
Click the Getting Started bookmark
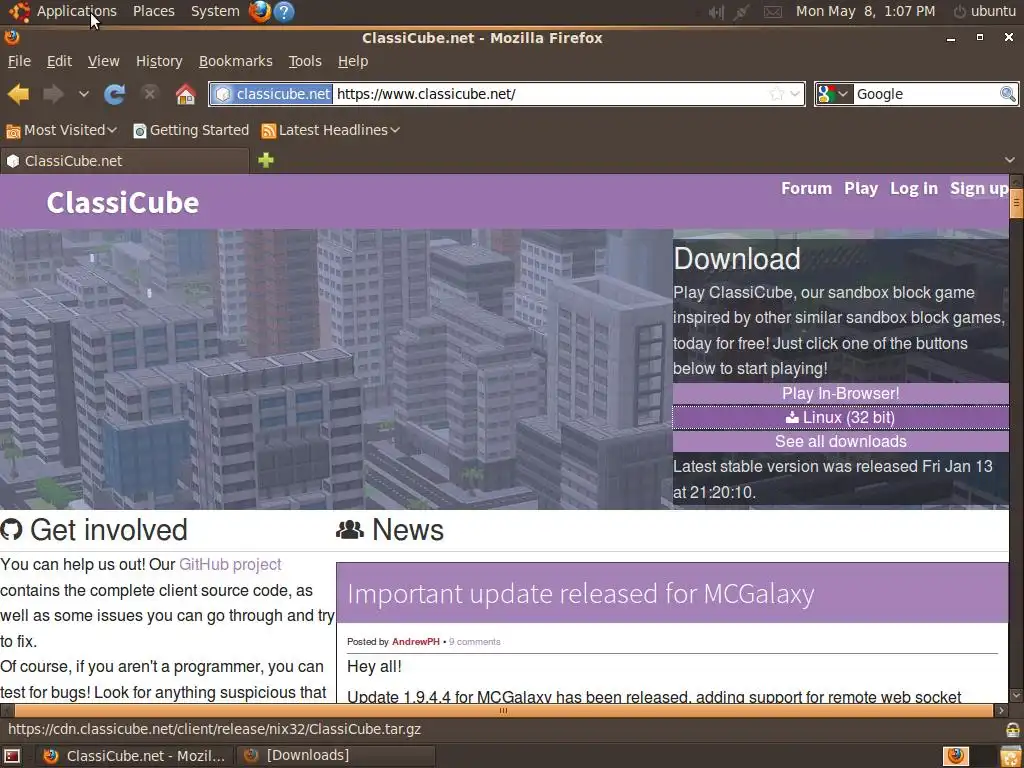tap(191, 130)
